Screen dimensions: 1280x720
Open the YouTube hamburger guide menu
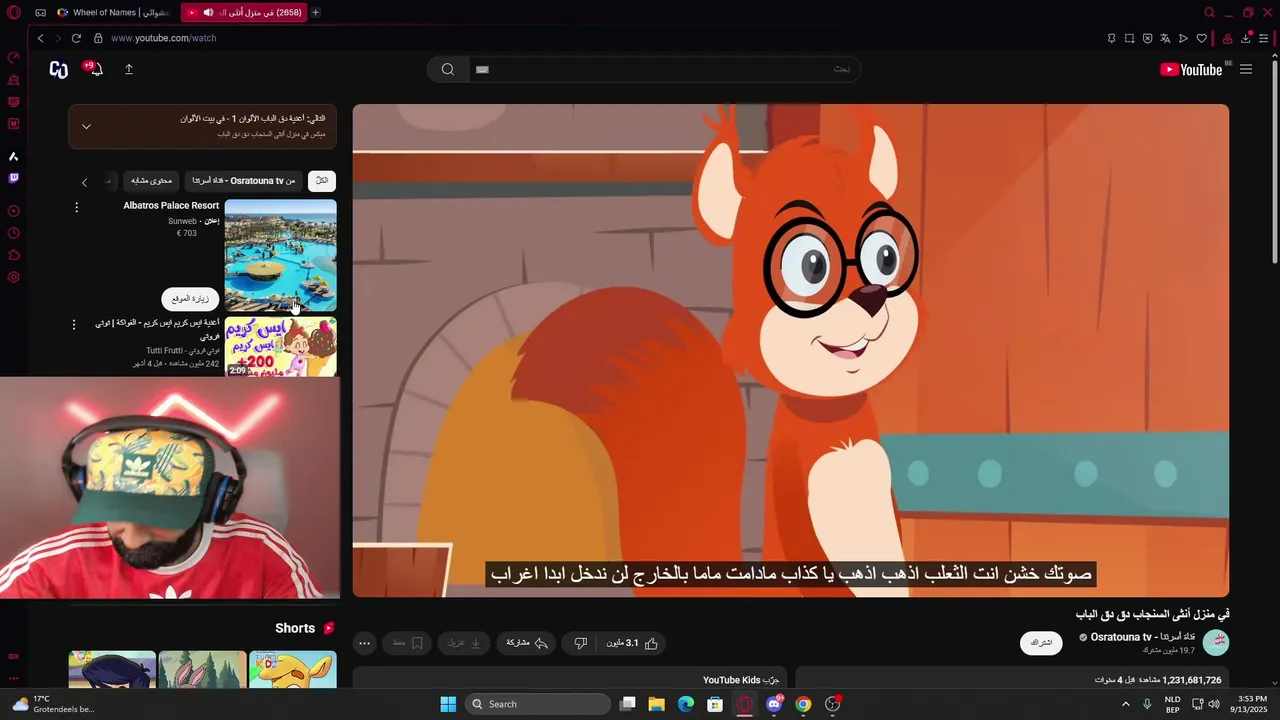point(1246,69)
